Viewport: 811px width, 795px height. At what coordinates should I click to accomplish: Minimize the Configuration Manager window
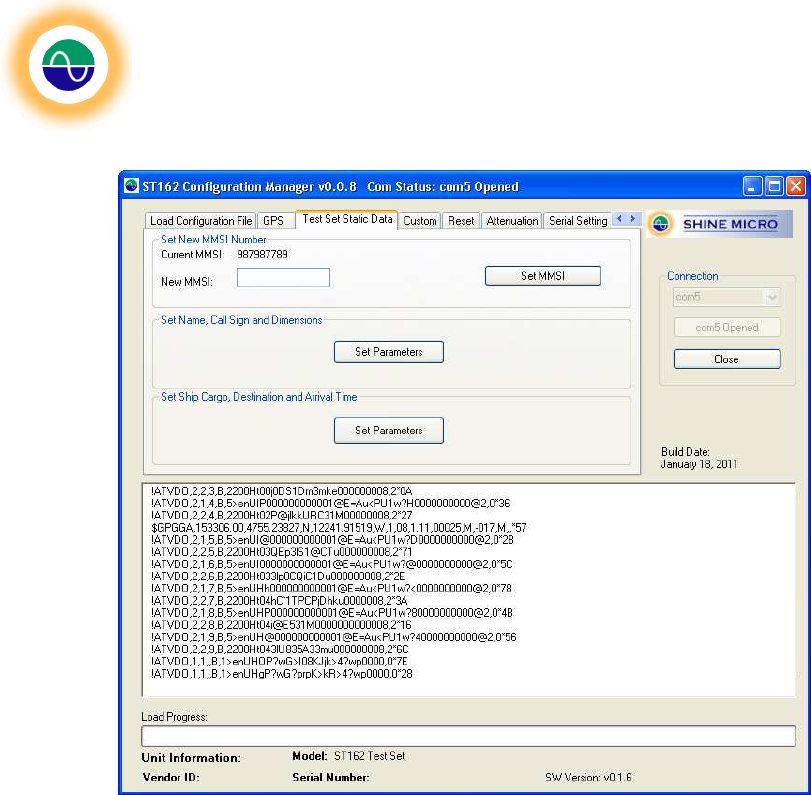coord(753,186)
